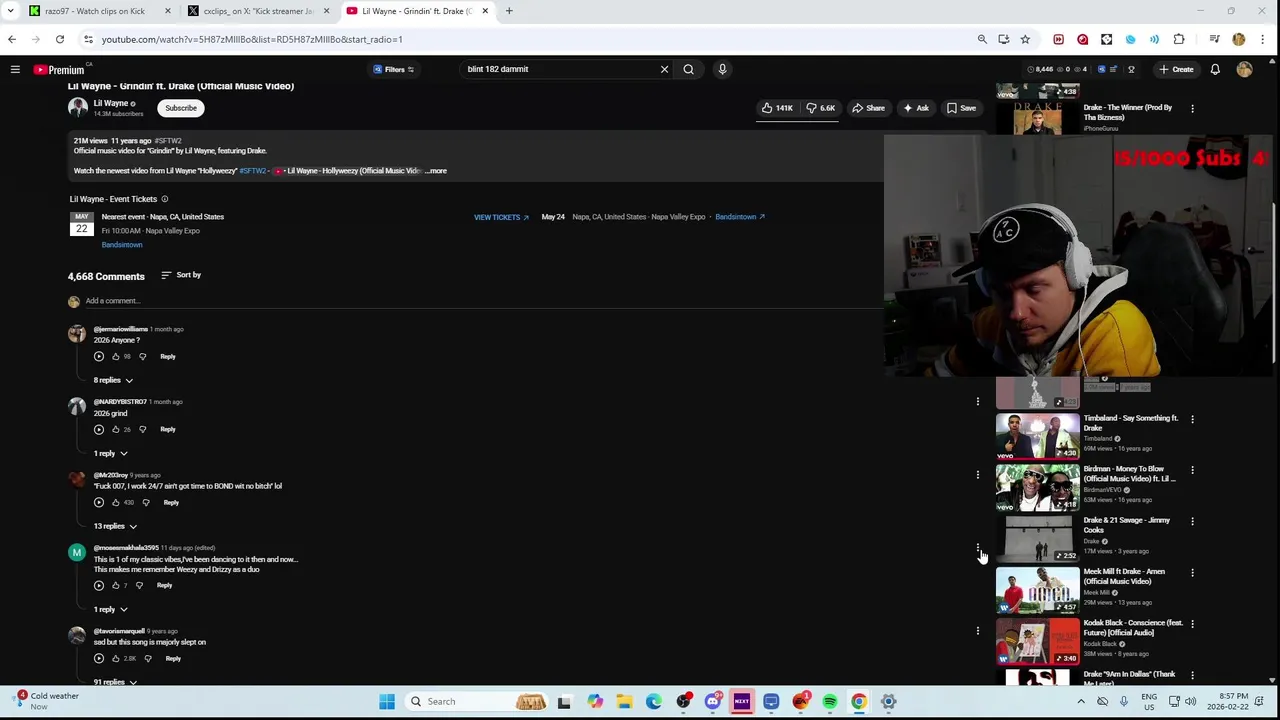
Task: Dislike the '2026 Anyone ?' comment
Action: click(x=142, y=356)
